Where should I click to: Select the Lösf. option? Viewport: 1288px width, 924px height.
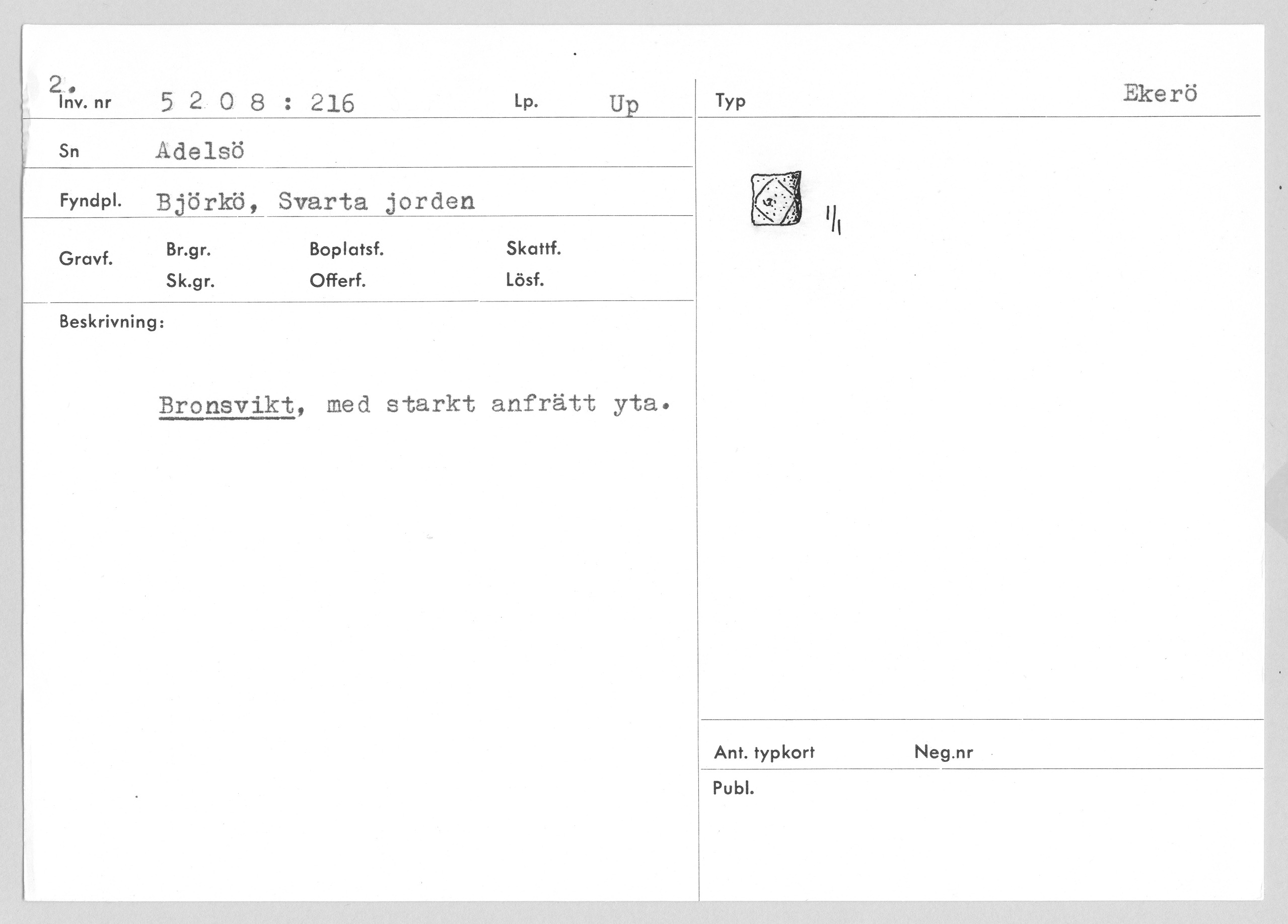tap(525, 280)
